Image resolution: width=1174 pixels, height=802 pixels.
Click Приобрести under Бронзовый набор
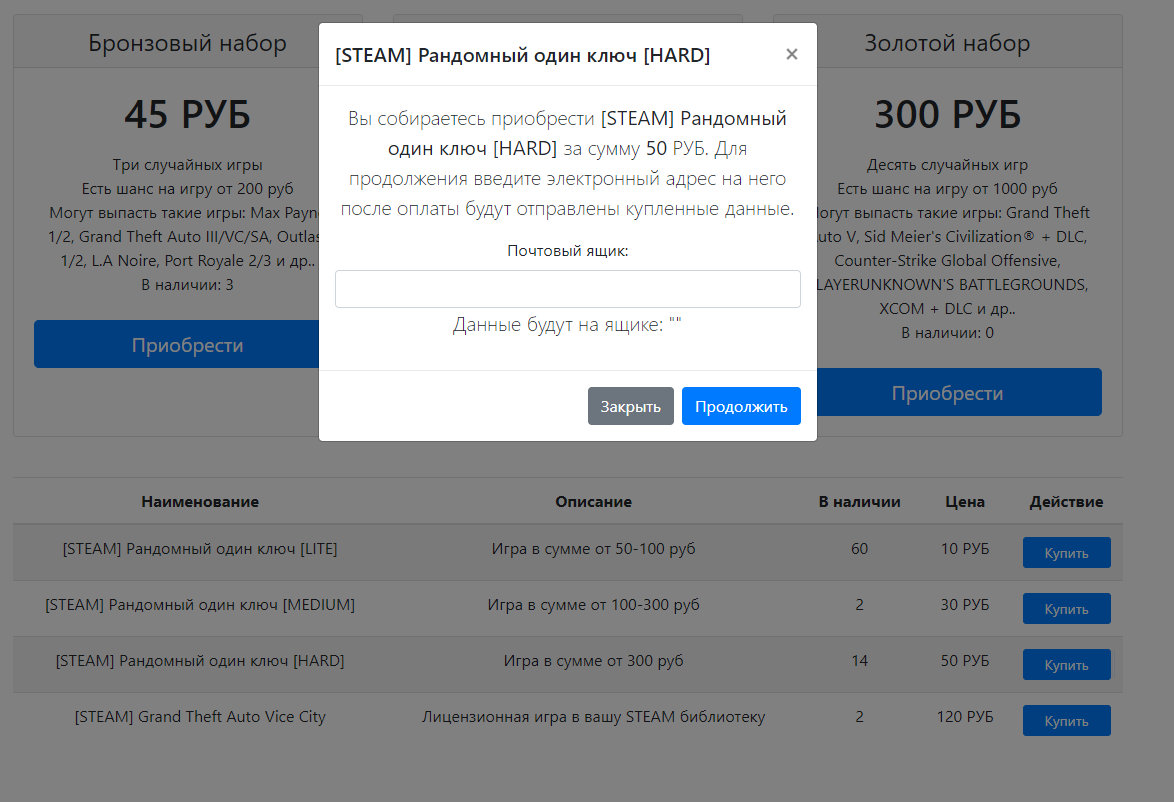177,344
